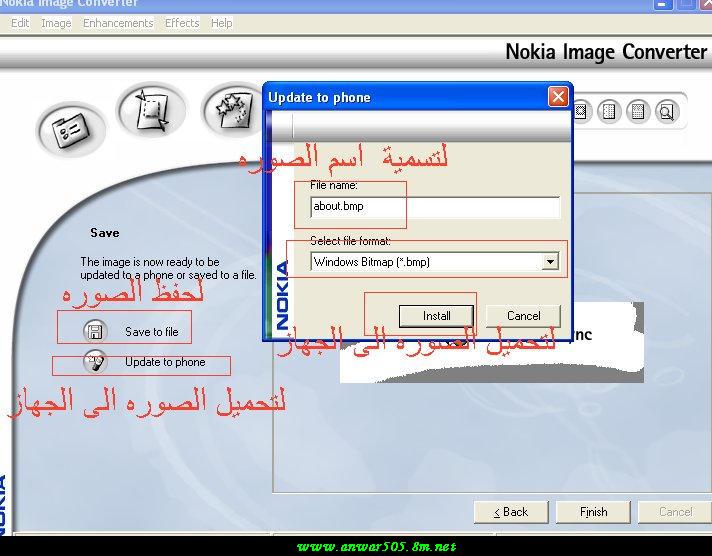Image resolution: width=712 pixels, height=556 pixels.
Task: Click the dithering icon with checkered top half
Action: [638, 111]
